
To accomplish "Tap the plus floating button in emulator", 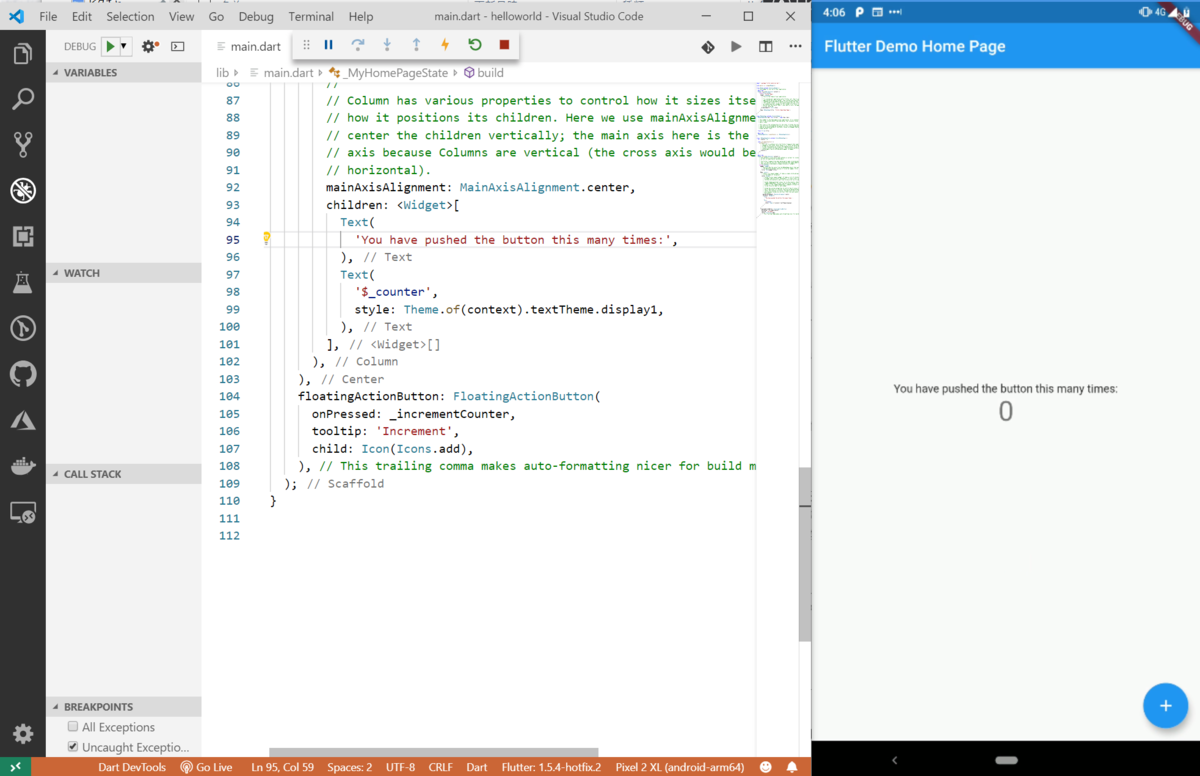I will point(1165,706).
